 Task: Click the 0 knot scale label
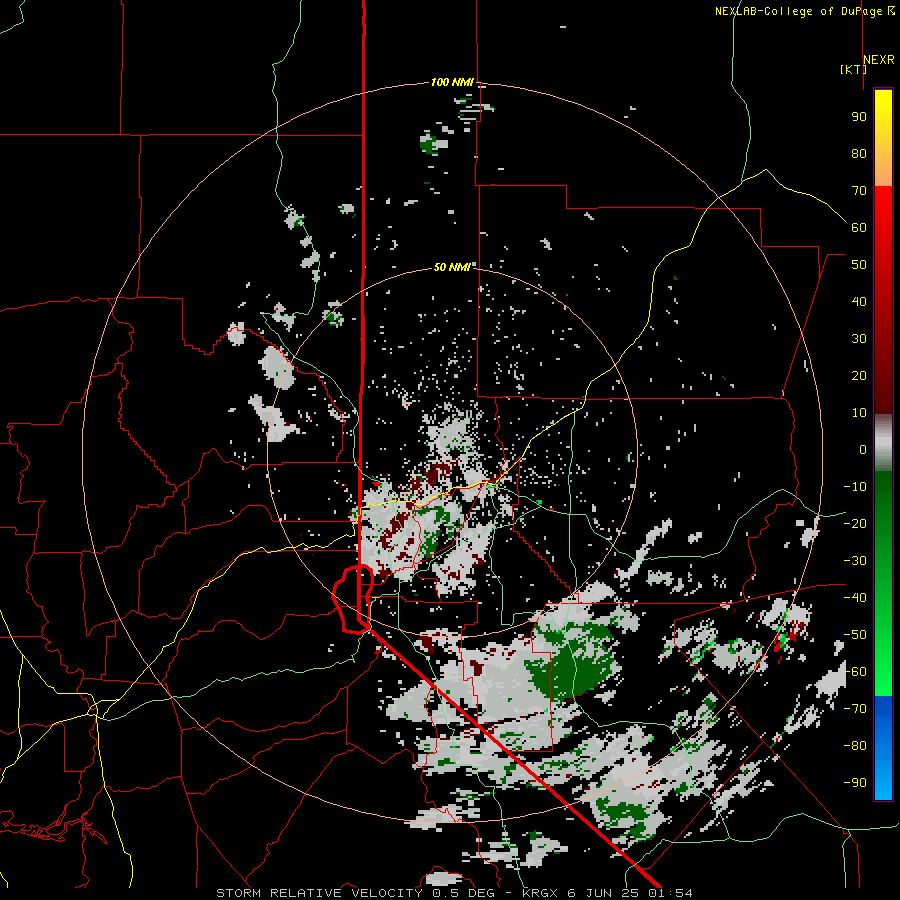pos(863,450)
